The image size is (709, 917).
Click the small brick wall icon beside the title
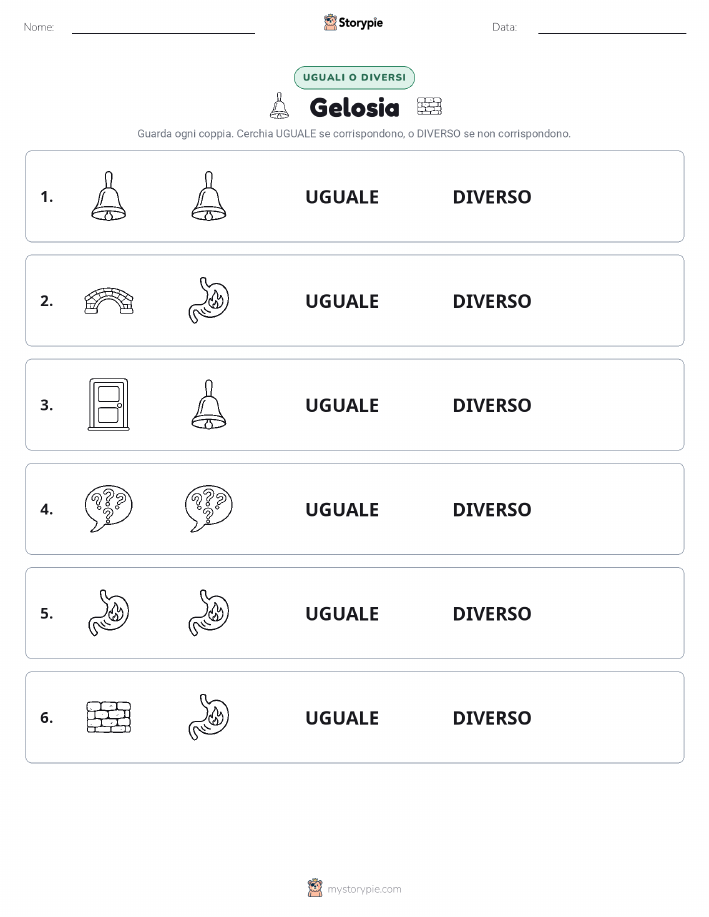click(429, 106)
